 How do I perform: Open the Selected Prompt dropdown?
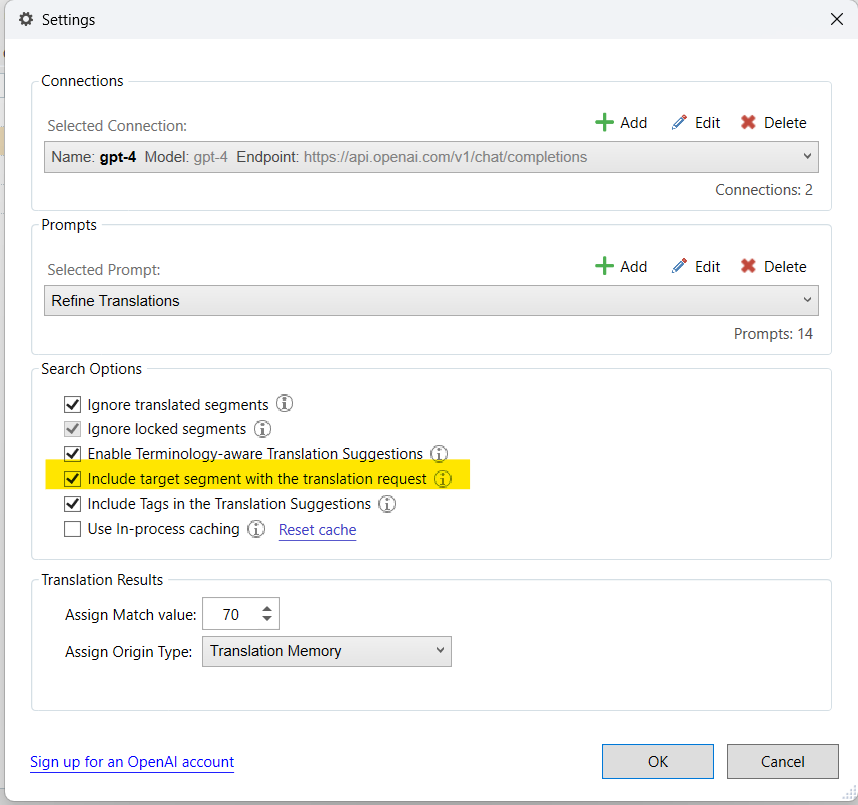[431, 300]
